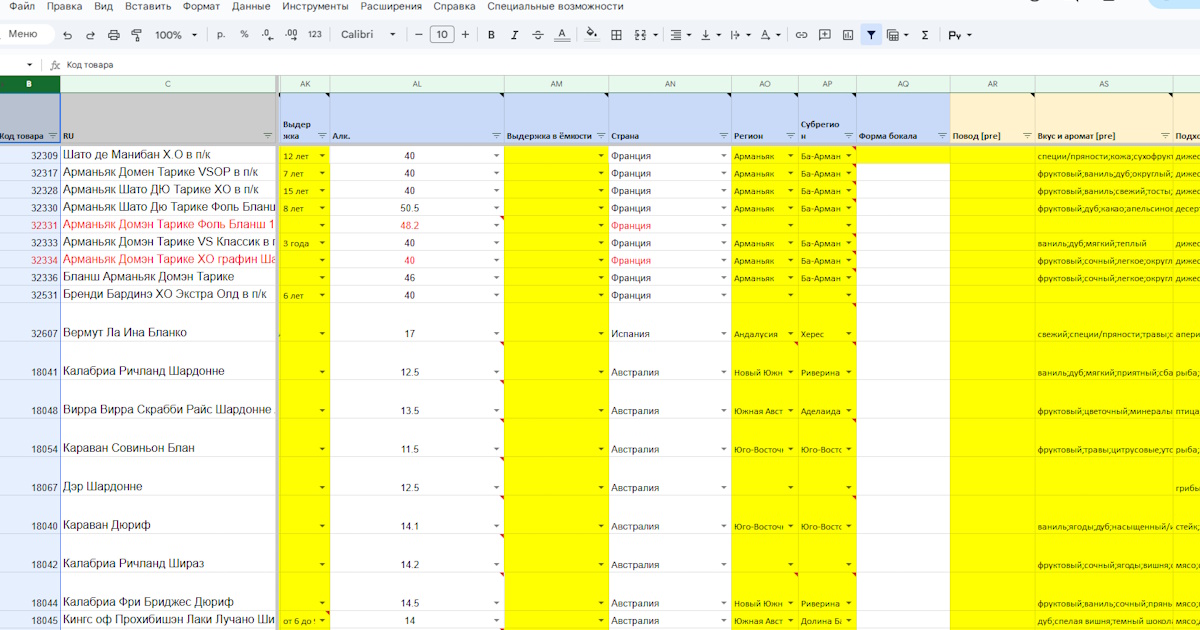Open the filter for Регион column
This screenshot has height=630, width=1200.
[790, 135]
